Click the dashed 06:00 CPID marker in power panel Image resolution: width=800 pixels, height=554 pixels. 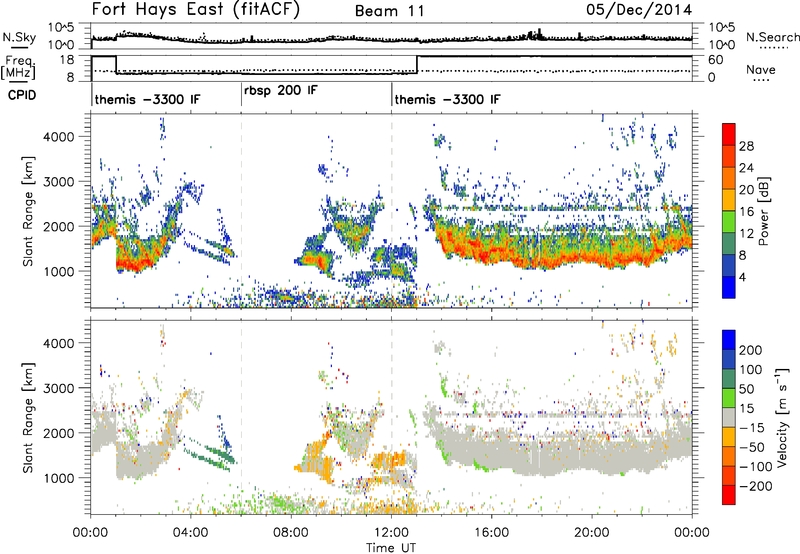click(x=241, y=211)
